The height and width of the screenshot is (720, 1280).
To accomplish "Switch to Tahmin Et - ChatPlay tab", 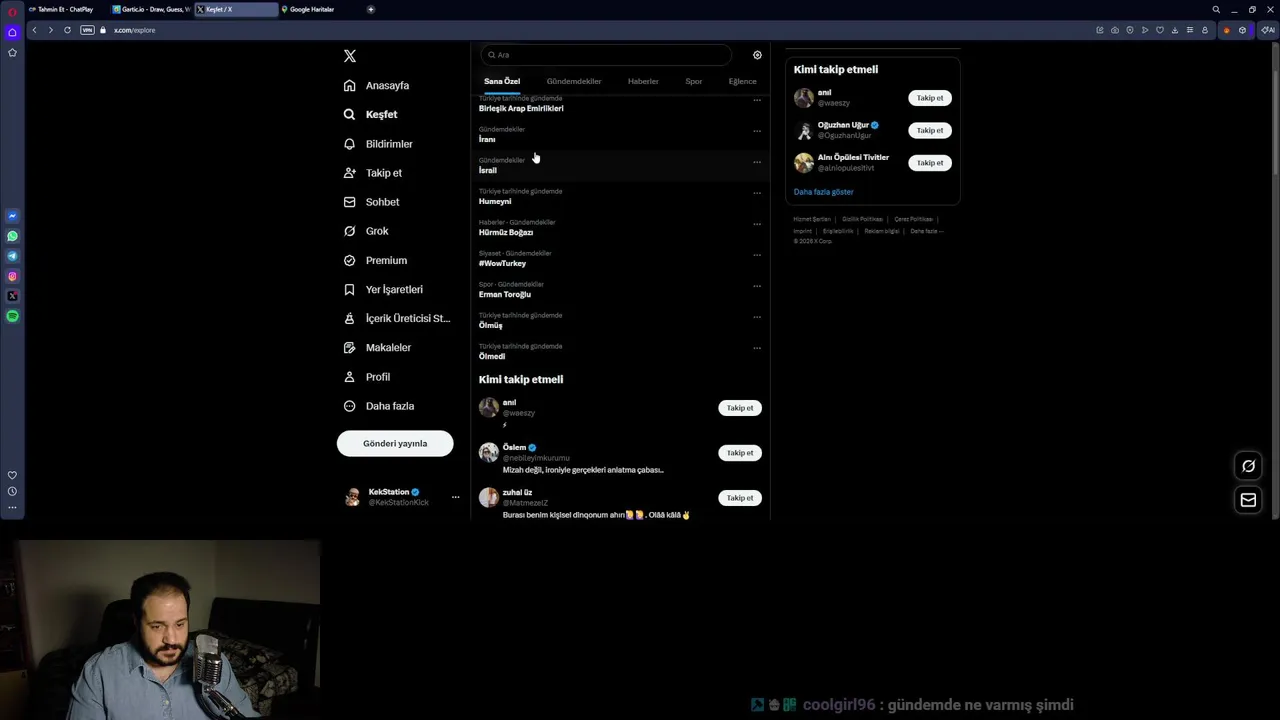I will [65, 9].
